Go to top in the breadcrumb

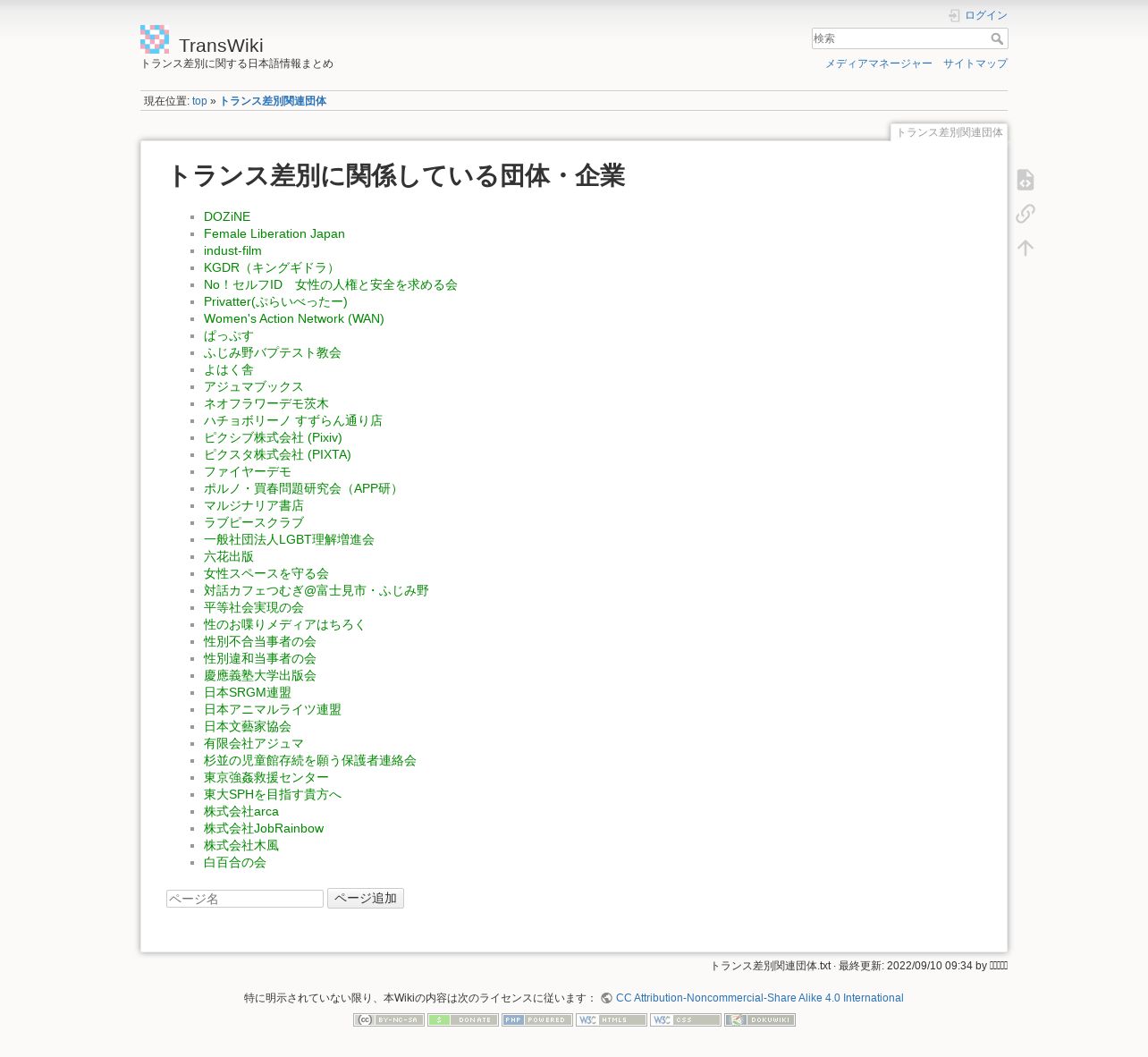coord(199,101)
